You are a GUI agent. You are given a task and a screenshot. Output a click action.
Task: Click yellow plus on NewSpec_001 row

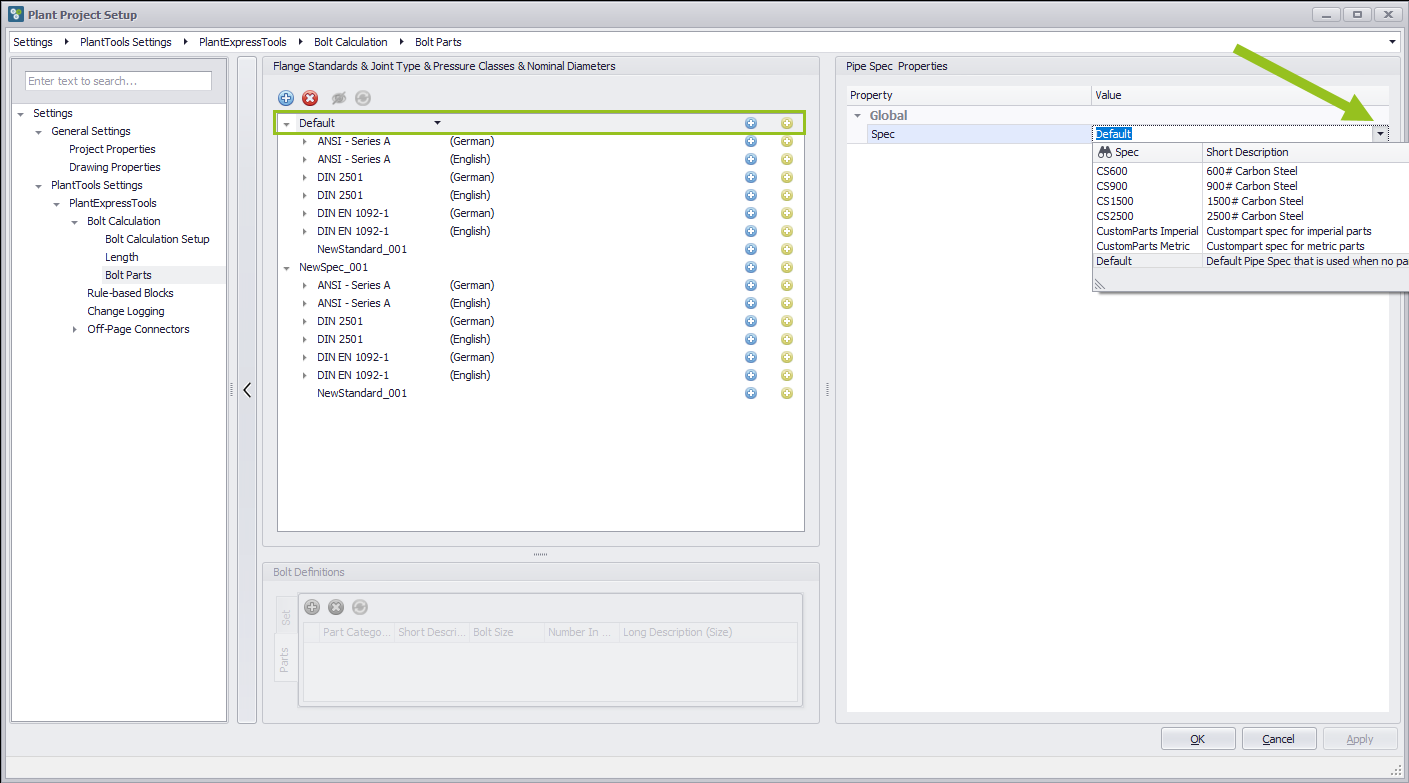point(787,267)
